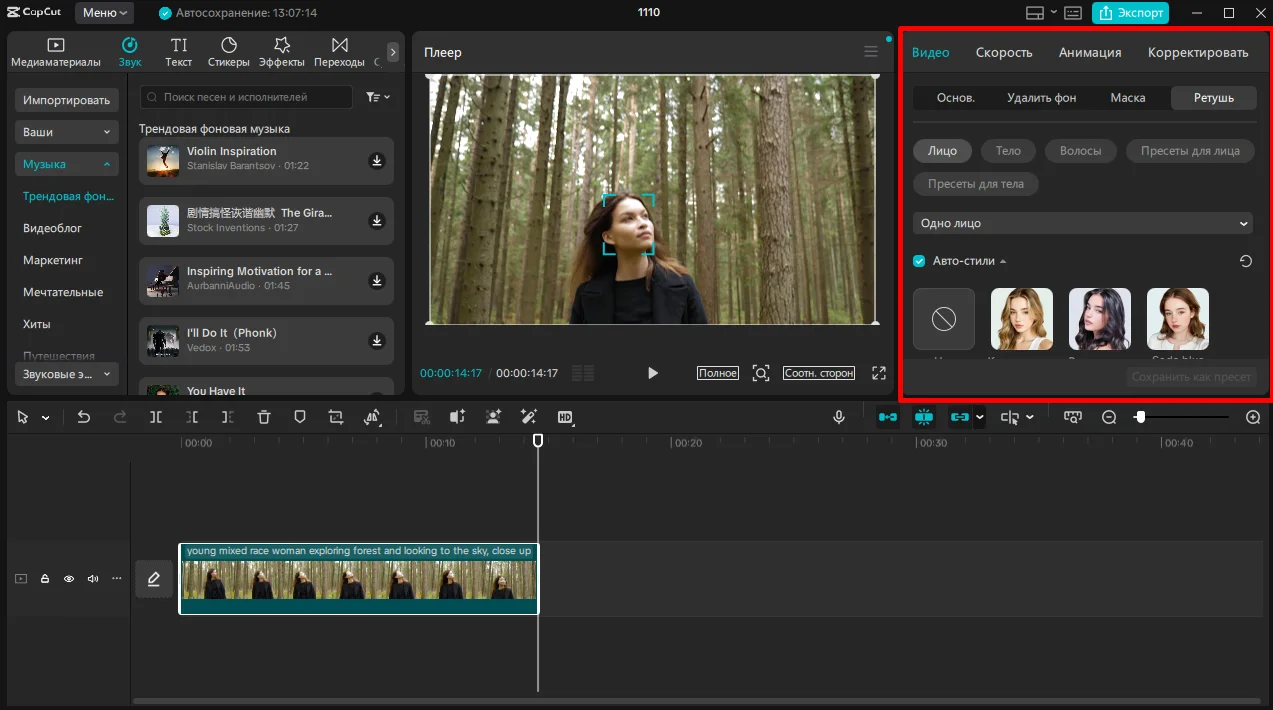Viewport: 1273px width, 710px height.
Task: Click the Импортировать button
Action: 67,100
